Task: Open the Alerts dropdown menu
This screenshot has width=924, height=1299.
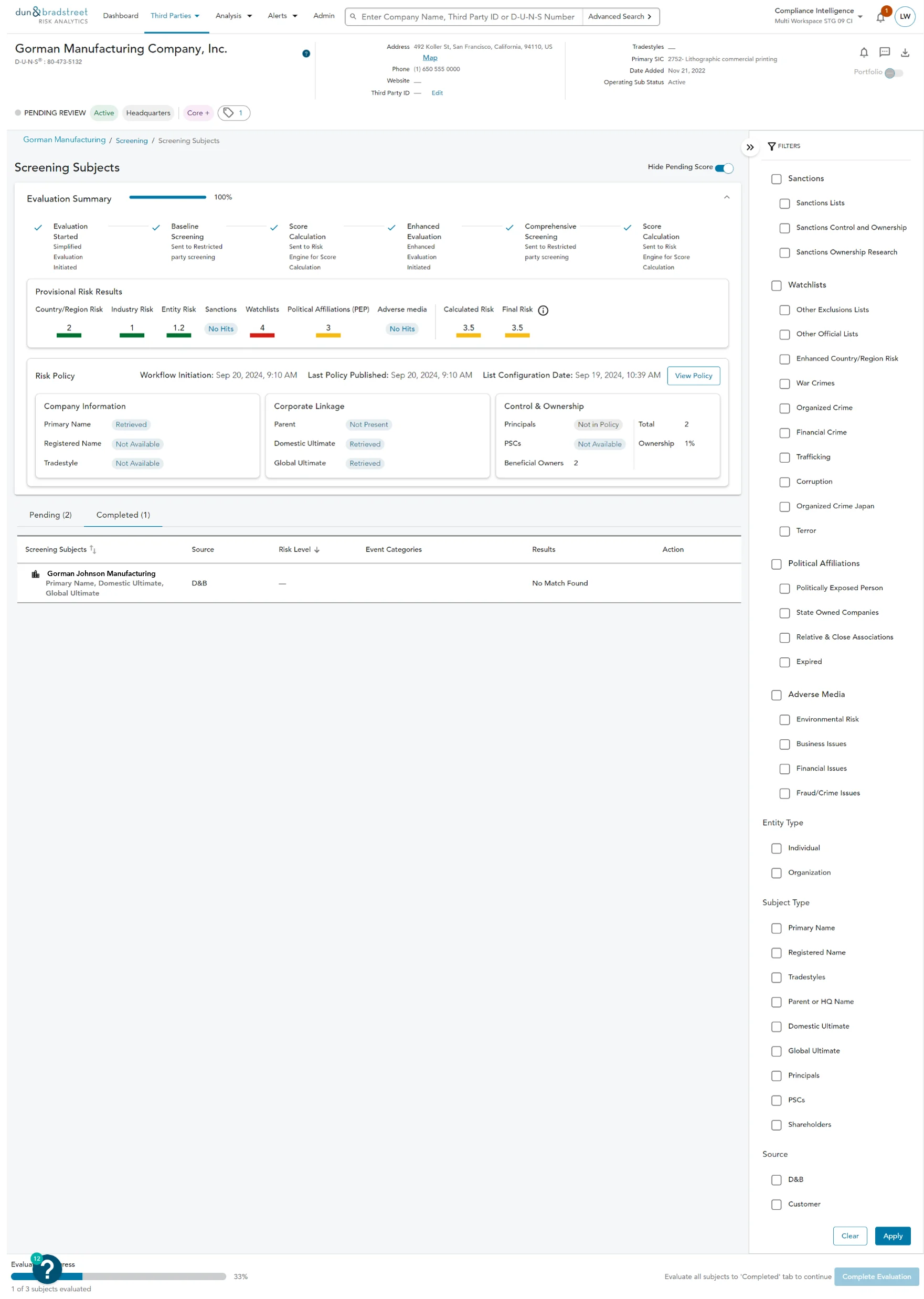Action: click(x=282, y=16)
